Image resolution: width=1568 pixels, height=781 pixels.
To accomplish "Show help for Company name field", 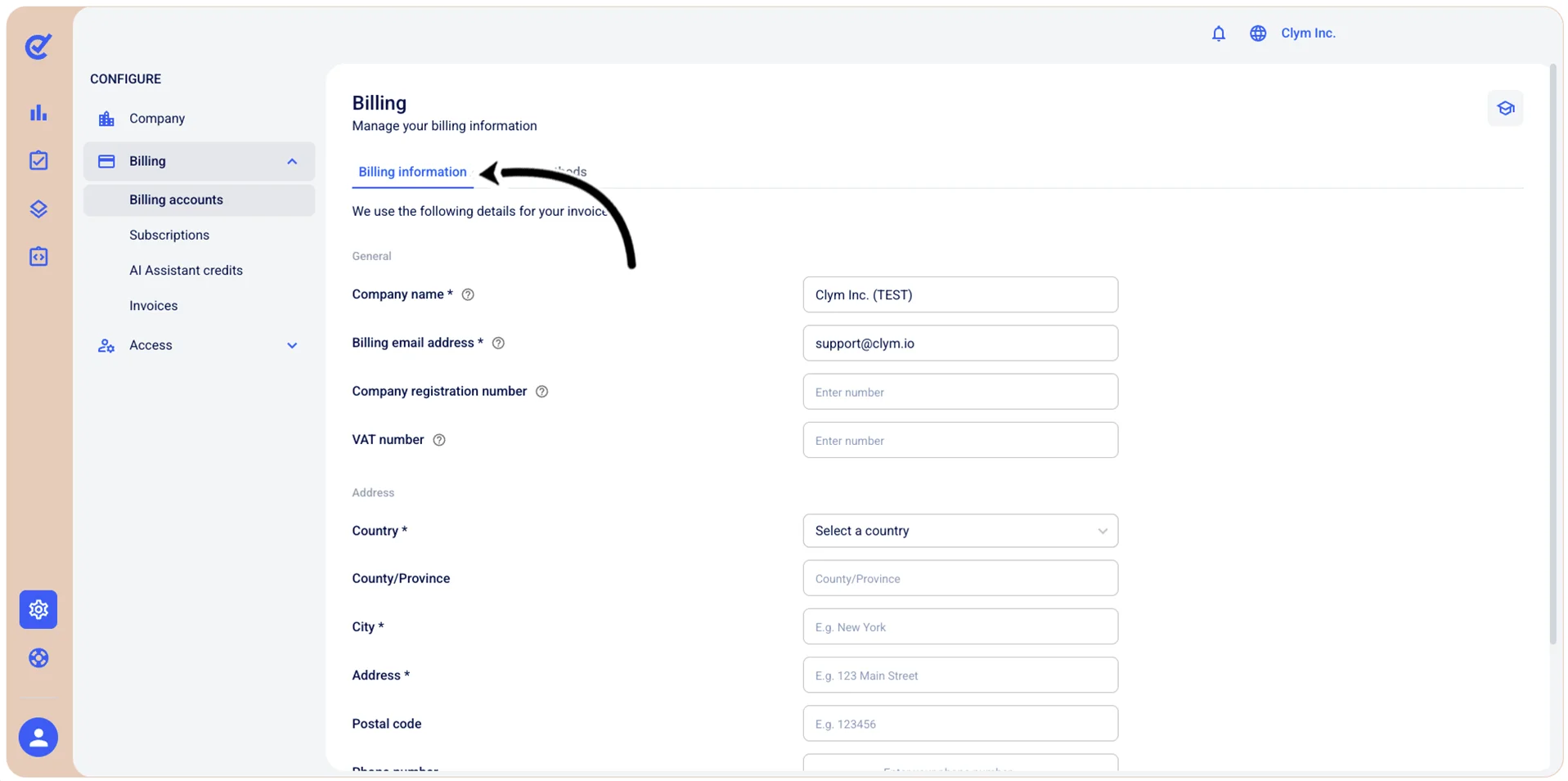I will click(468, 294).
